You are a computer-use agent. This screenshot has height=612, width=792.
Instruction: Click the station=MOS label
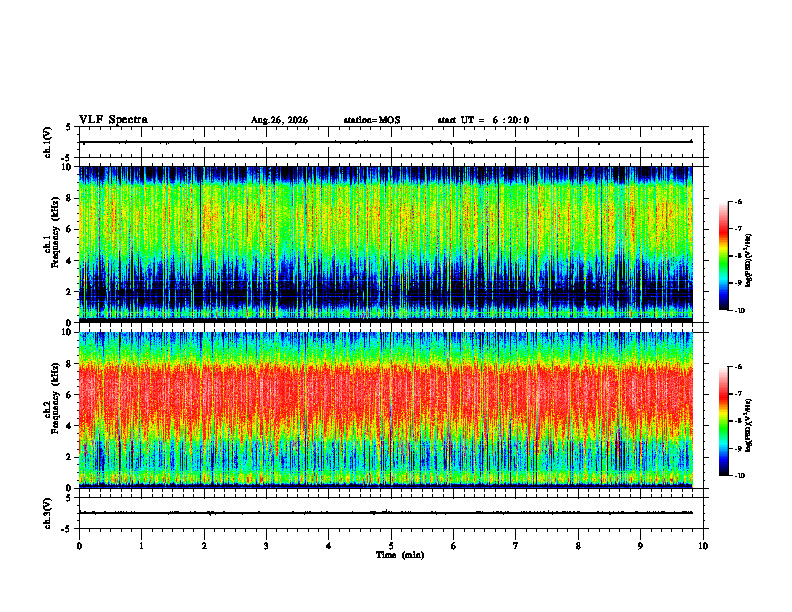372,120
